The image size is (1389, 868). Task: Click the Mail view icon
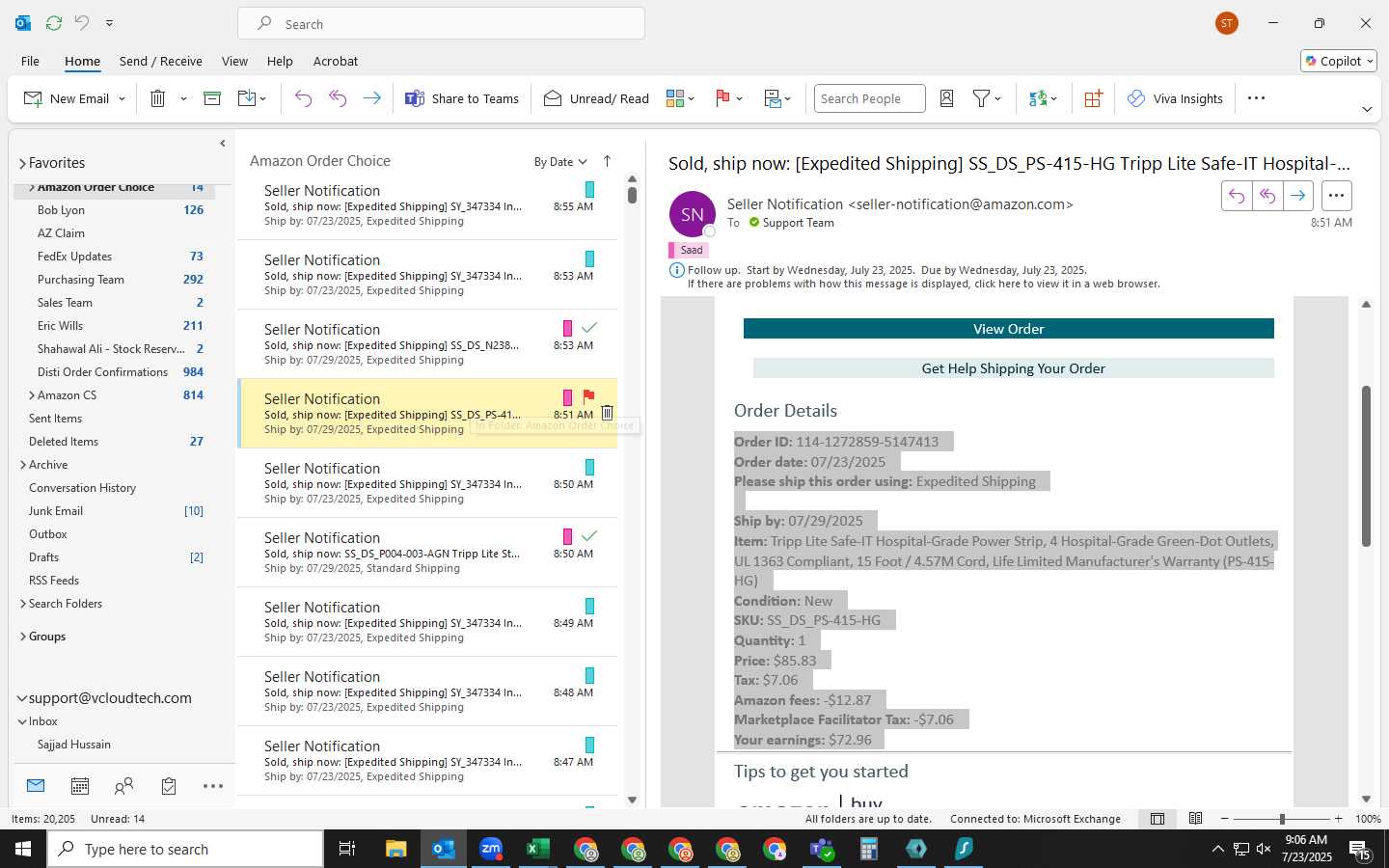[36, 786]
